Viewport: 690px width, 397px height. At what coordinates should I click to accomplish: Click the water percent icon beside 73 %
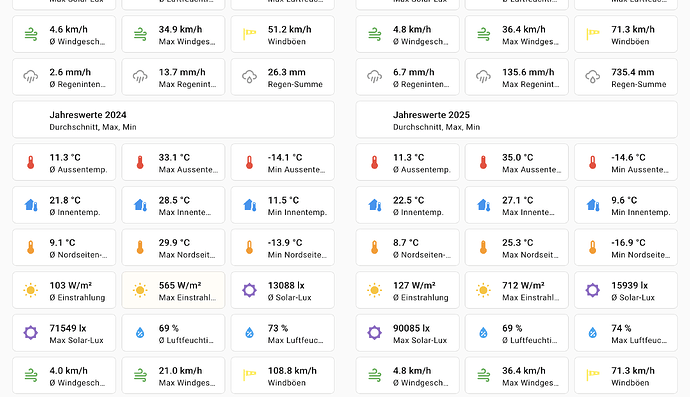250,333
